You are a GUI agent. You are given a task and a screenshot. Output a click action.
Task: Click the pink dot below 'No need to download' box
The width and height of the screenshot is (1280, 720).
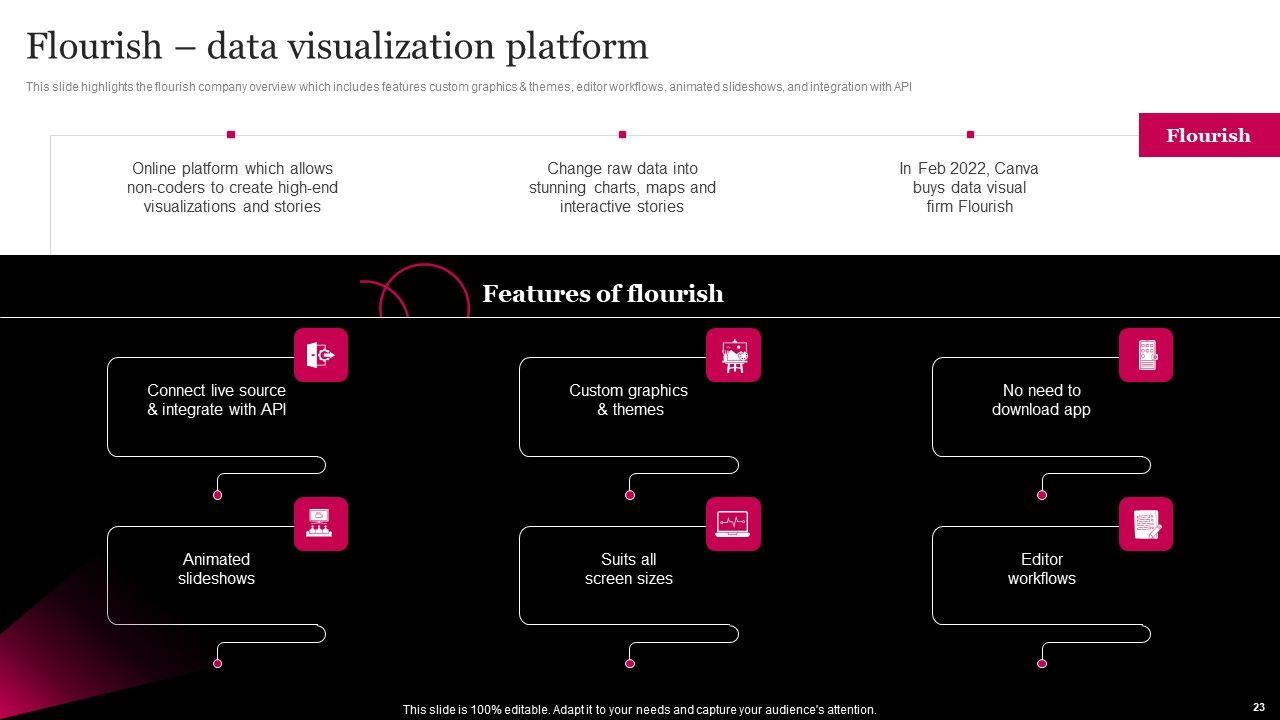coord(1042,495)
